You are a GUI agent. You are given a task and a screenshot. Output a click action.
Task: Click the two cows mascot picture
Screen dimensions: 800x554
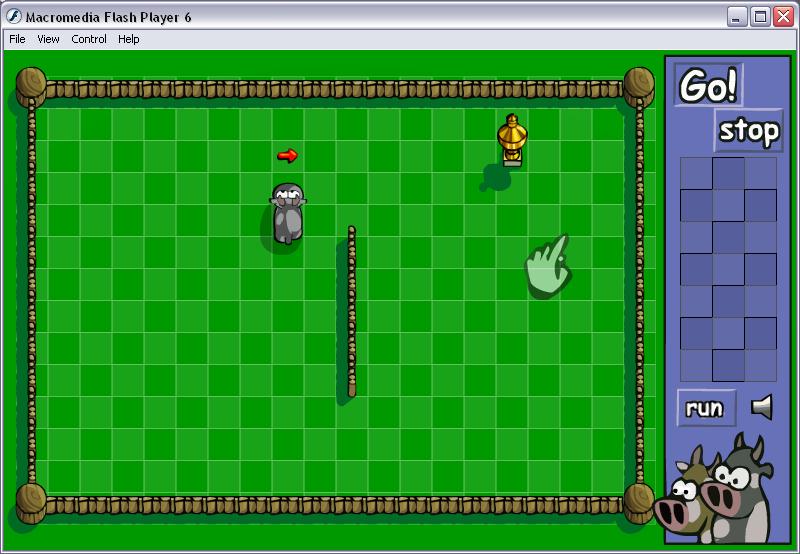715,488
